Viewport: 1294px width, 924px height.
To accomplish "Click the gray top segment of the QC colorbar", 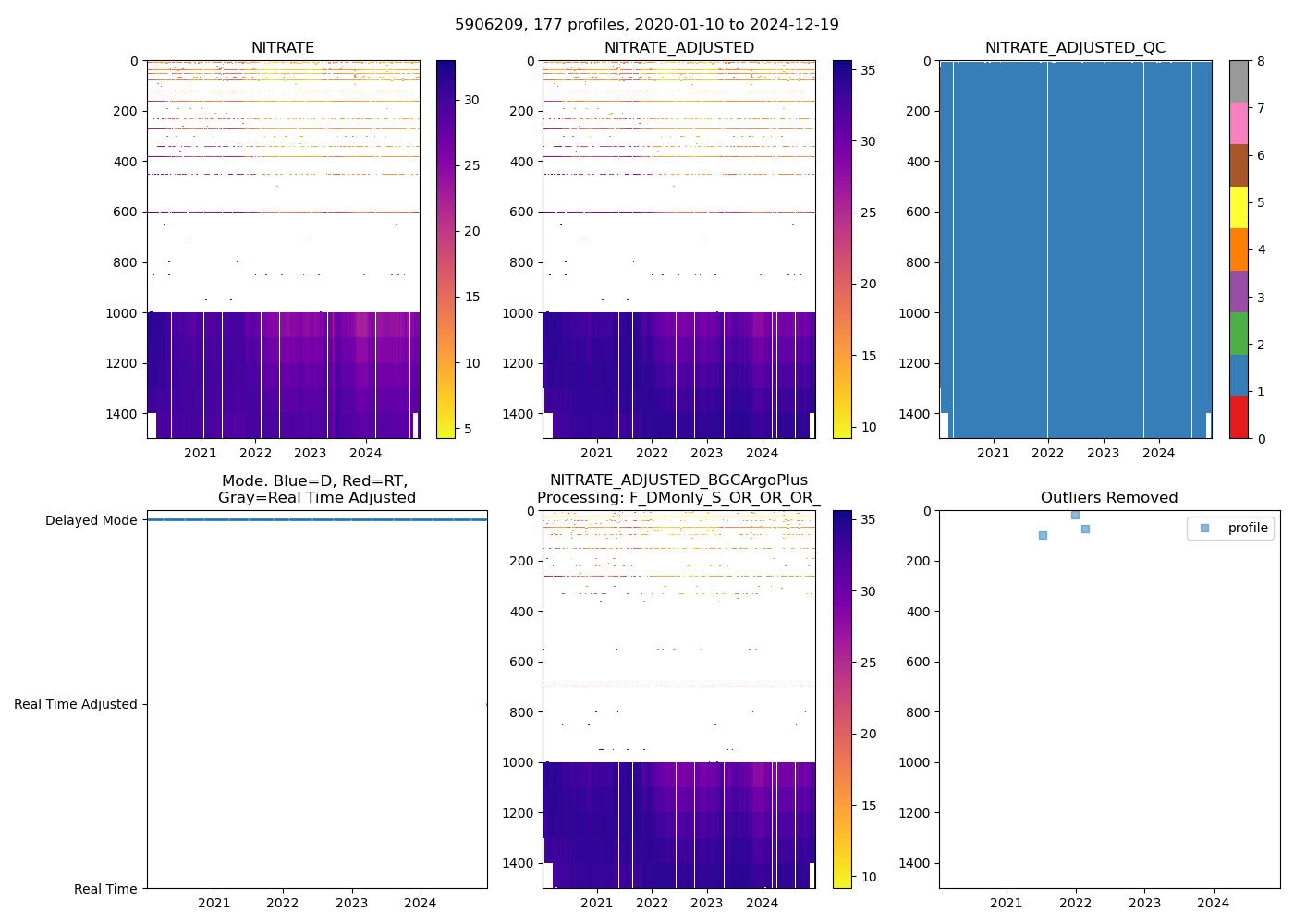I will (x=1239, y=81).
